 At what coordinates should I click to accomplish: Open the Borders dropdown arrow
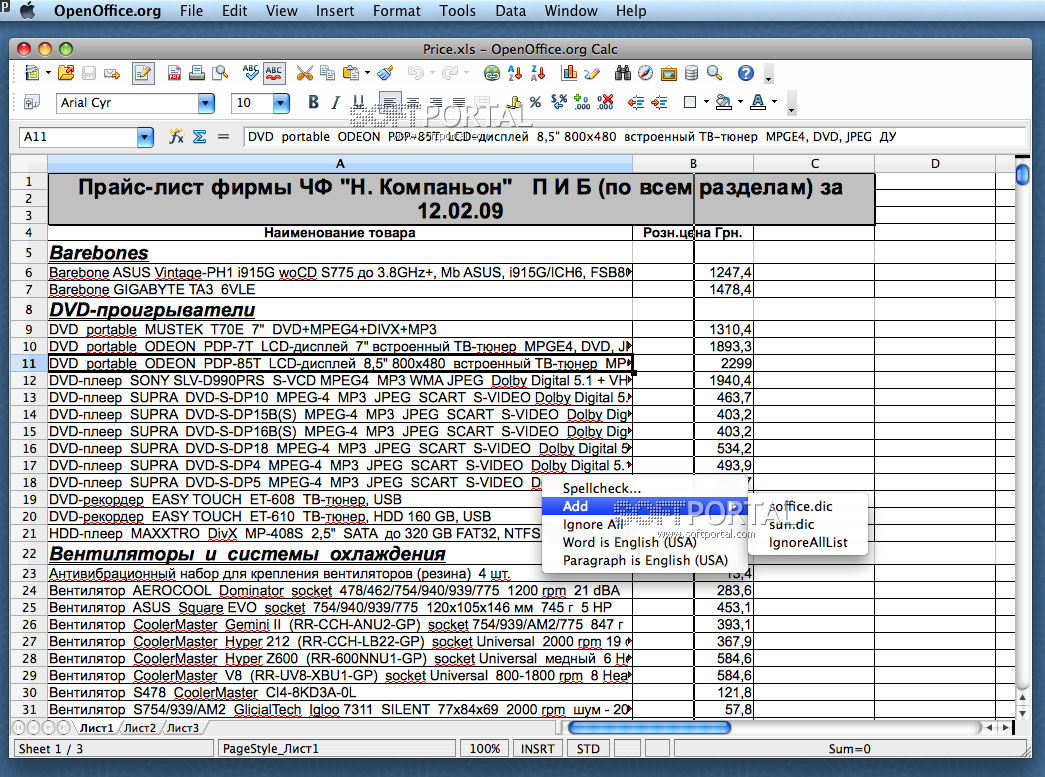tap(706, 102)
